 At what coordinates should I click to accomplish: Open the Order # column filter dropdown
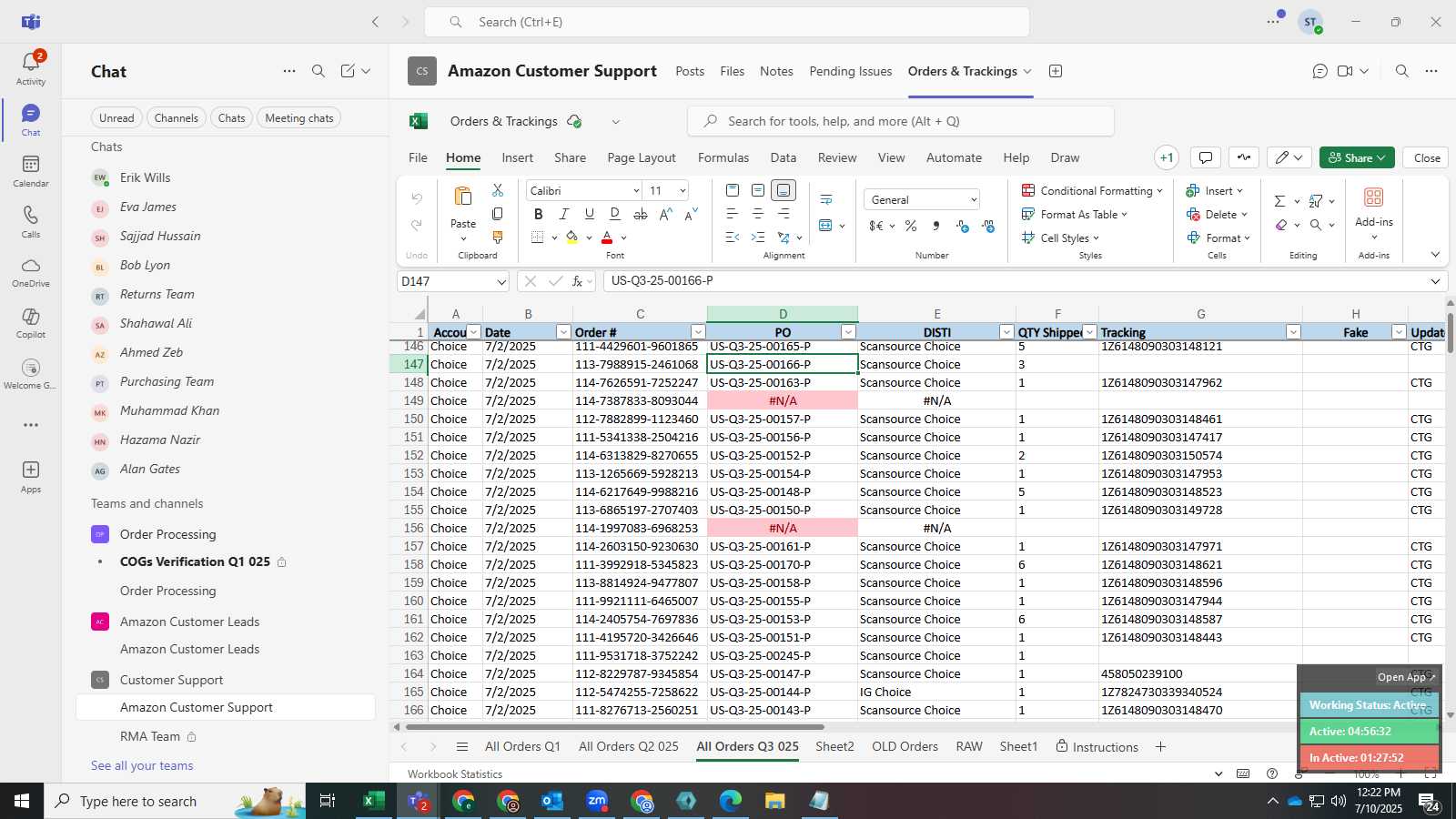tap(698, 332)
